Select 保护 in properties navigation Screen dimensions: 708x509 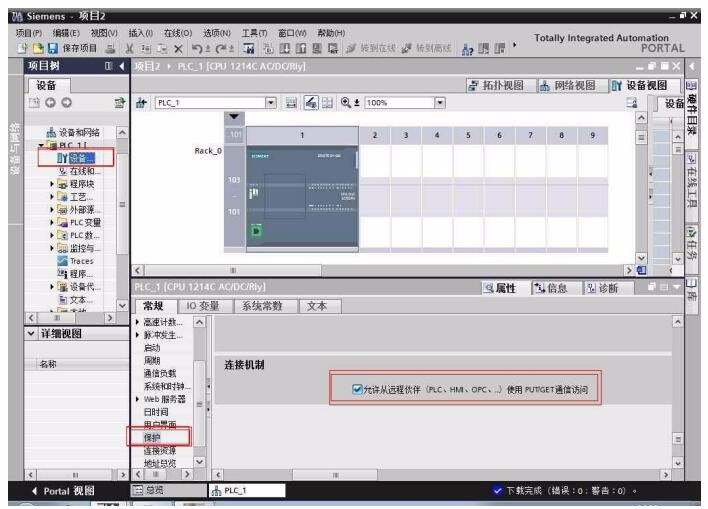pos(152,438)
